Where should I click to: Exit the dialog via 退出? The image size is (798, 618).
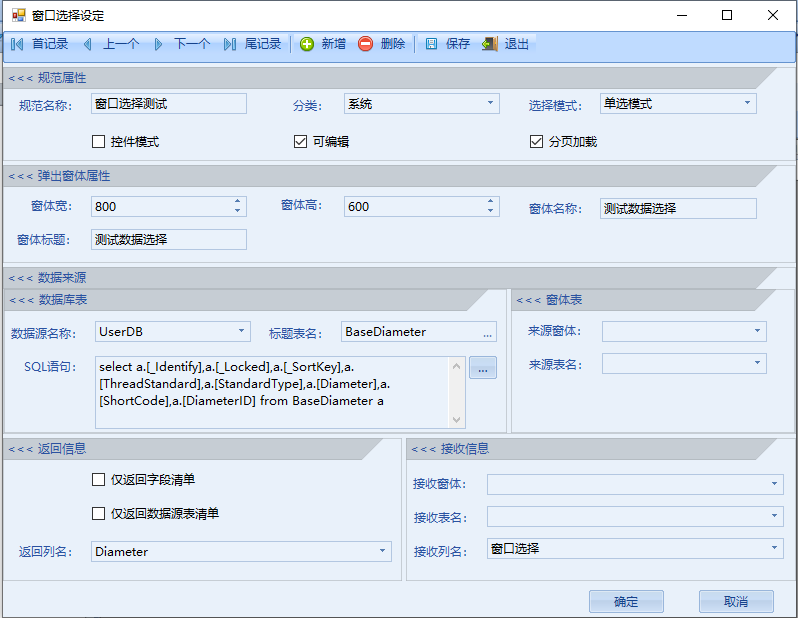[x=506, y=44]
